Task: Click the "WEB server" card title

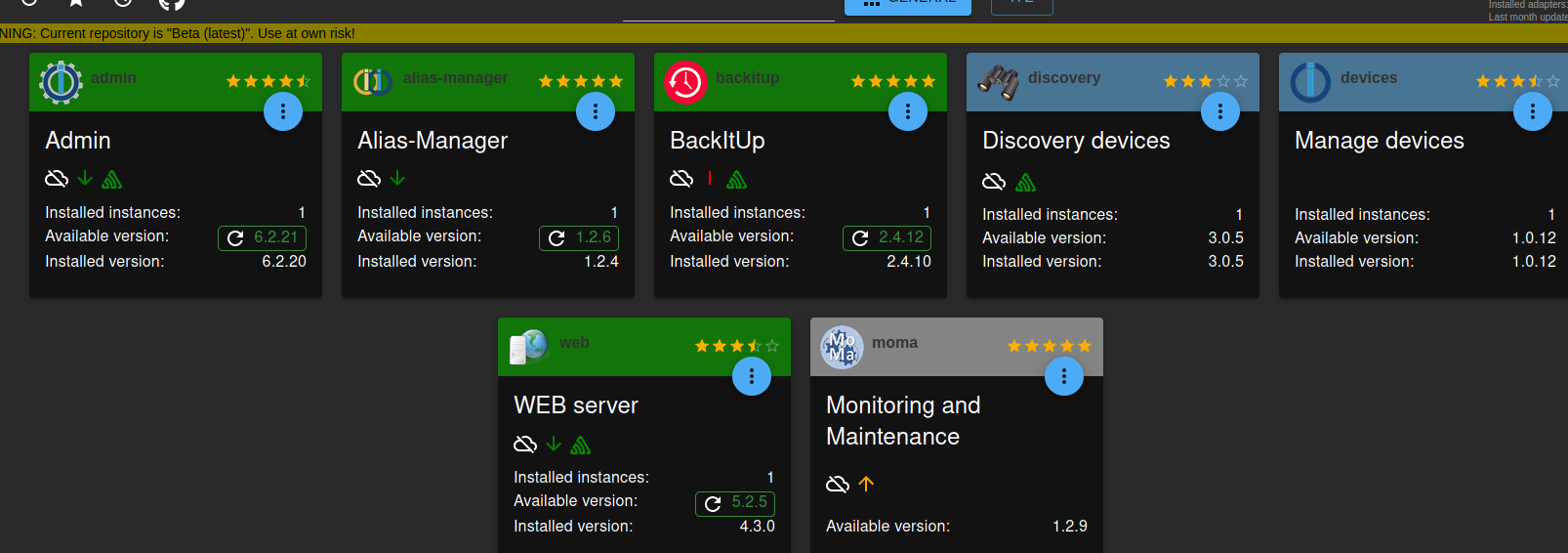Action: 576,405
